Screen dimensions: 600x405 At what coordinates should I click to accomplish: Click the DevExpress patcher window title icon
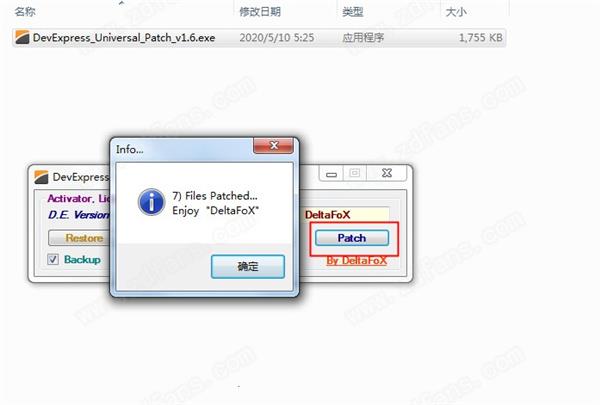(41, 177)
